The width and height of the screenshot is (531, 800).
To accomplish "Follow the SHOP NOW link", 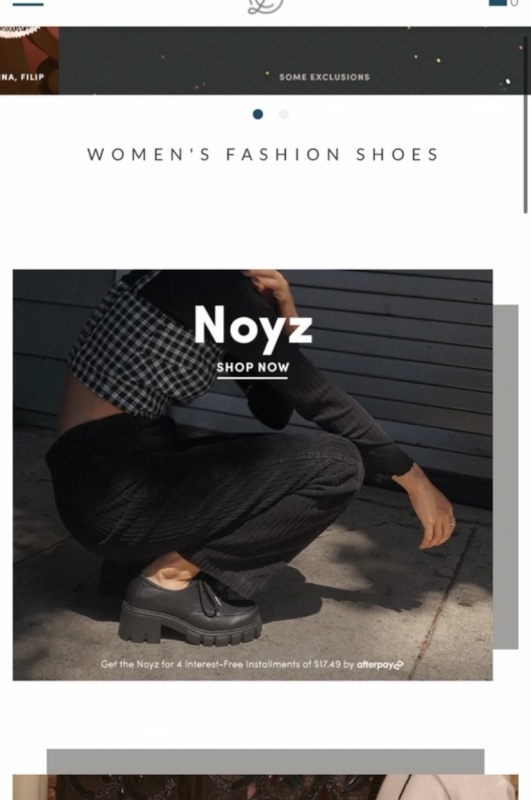I will (x=252, y=368).
